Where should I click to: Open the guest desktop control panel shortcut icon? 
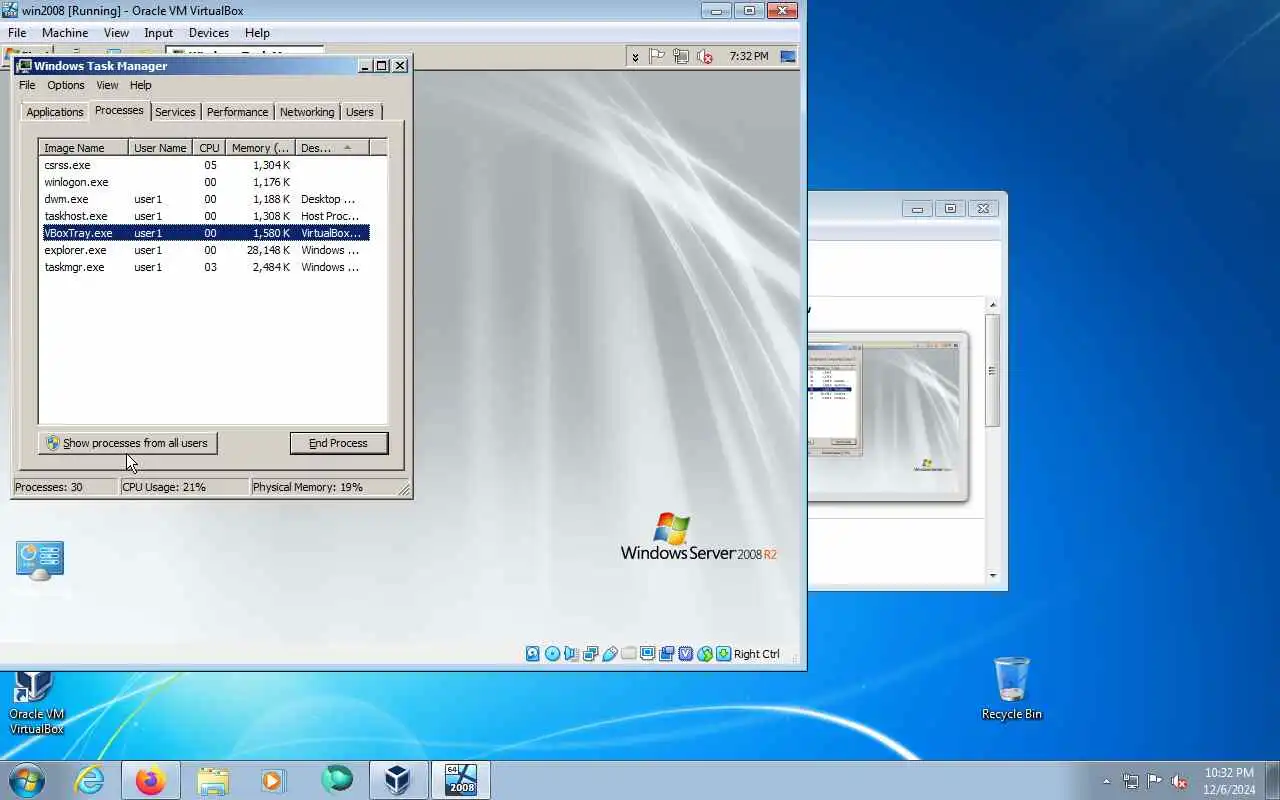click(x=40, y=560)
